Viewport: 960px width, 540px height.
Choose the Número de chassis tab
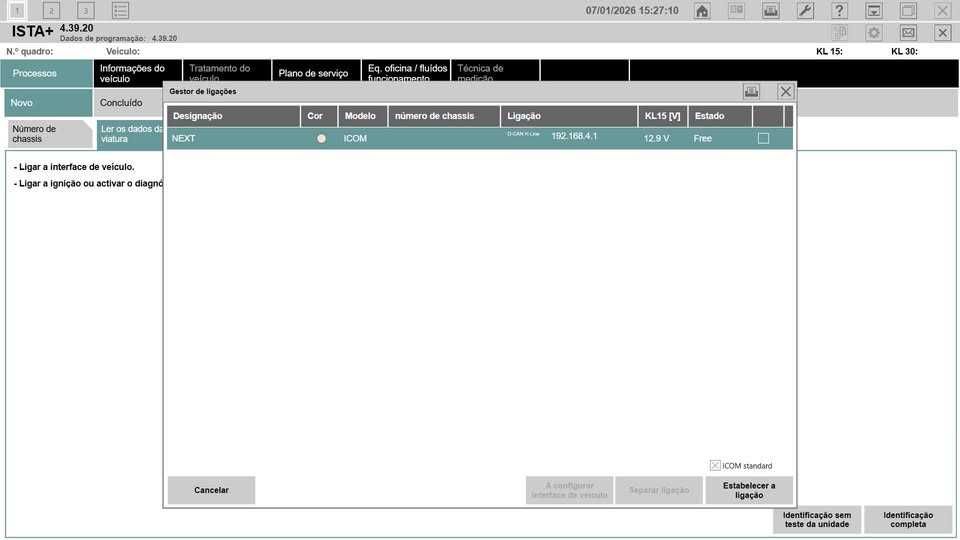pos(49,134)
